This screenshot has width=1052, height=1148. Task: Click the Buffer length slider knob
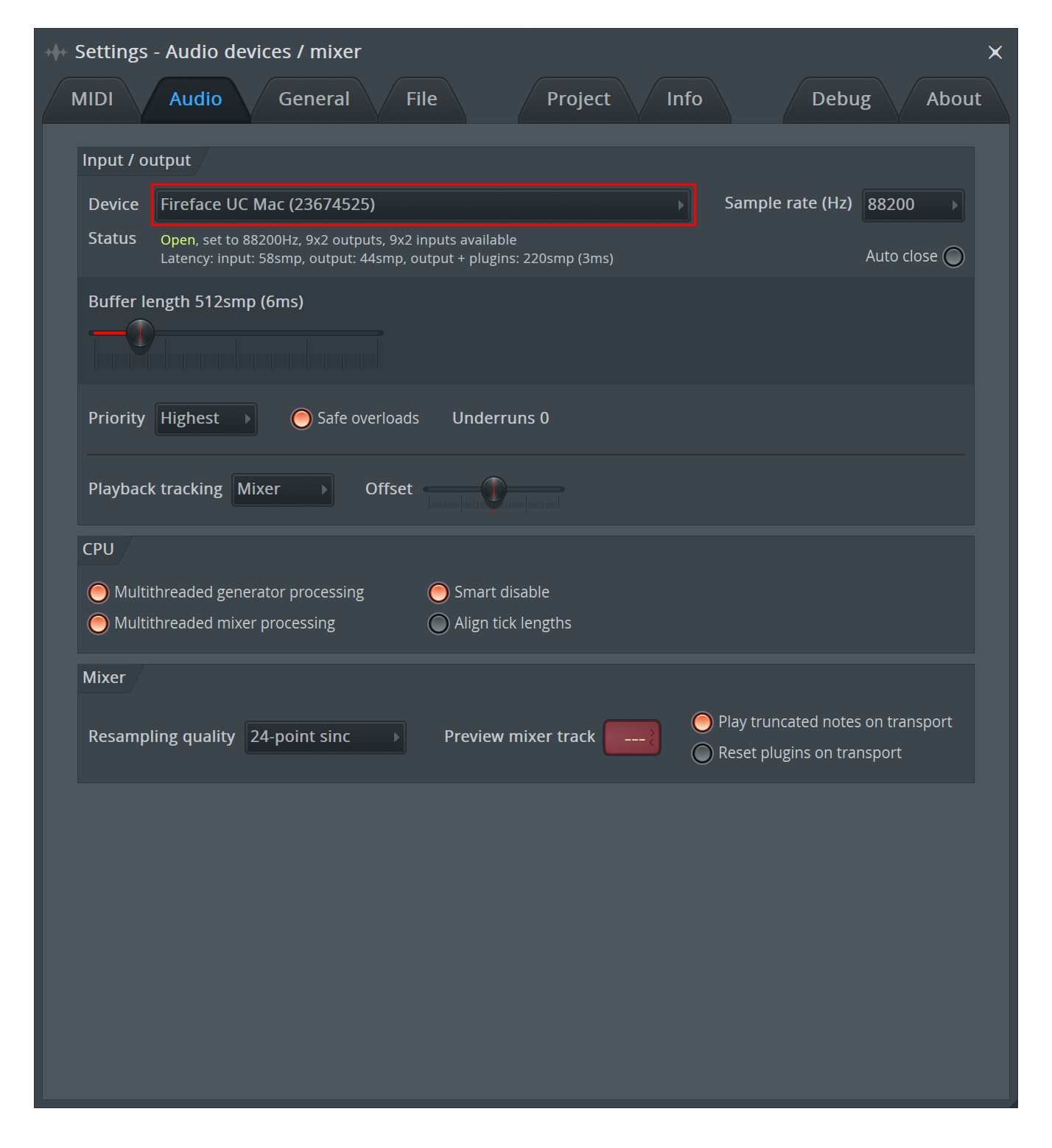pos(140,333)
